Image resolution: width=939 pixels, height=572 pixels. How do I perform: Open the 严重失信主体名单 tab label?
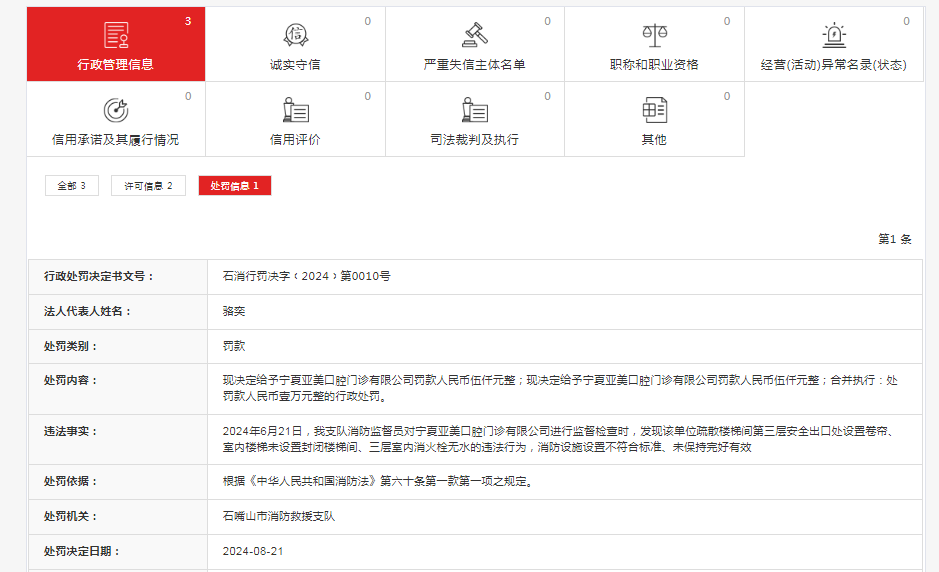[474, 65]
